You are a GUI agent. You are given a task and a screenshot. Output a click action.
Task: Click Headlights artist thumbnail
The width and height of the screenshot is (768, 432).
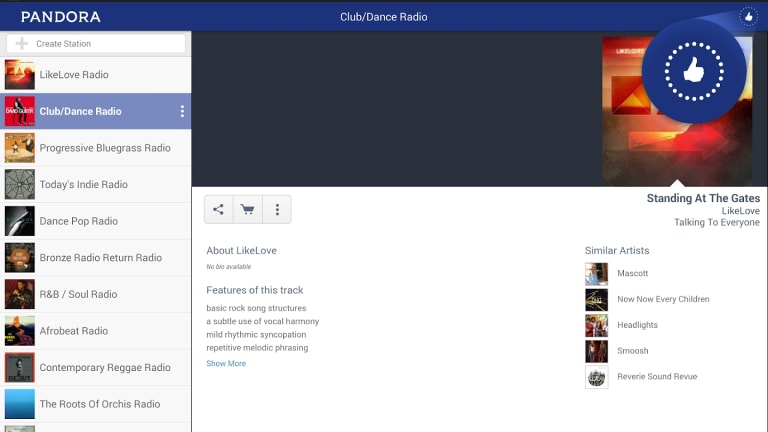[597, 326]
